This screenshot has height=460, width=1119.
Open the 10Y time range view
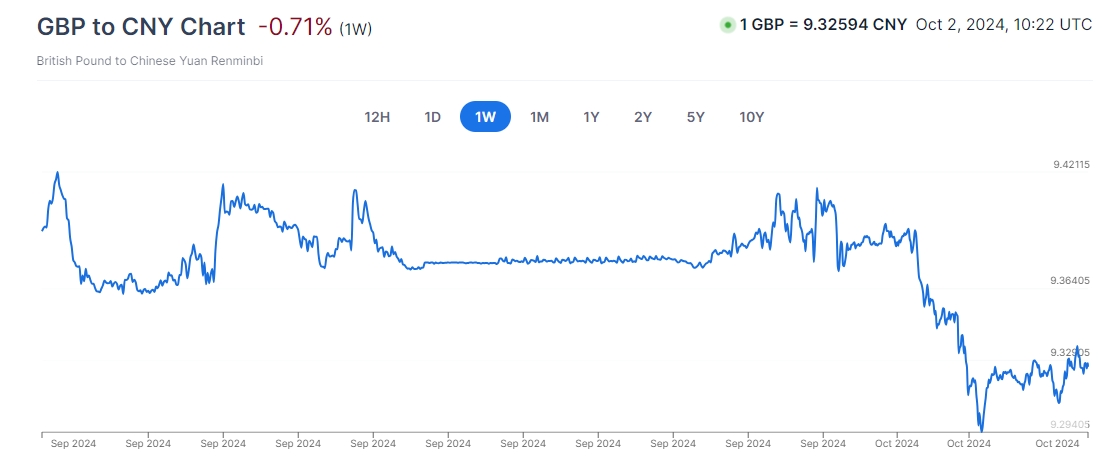click(x=752, y=117)
